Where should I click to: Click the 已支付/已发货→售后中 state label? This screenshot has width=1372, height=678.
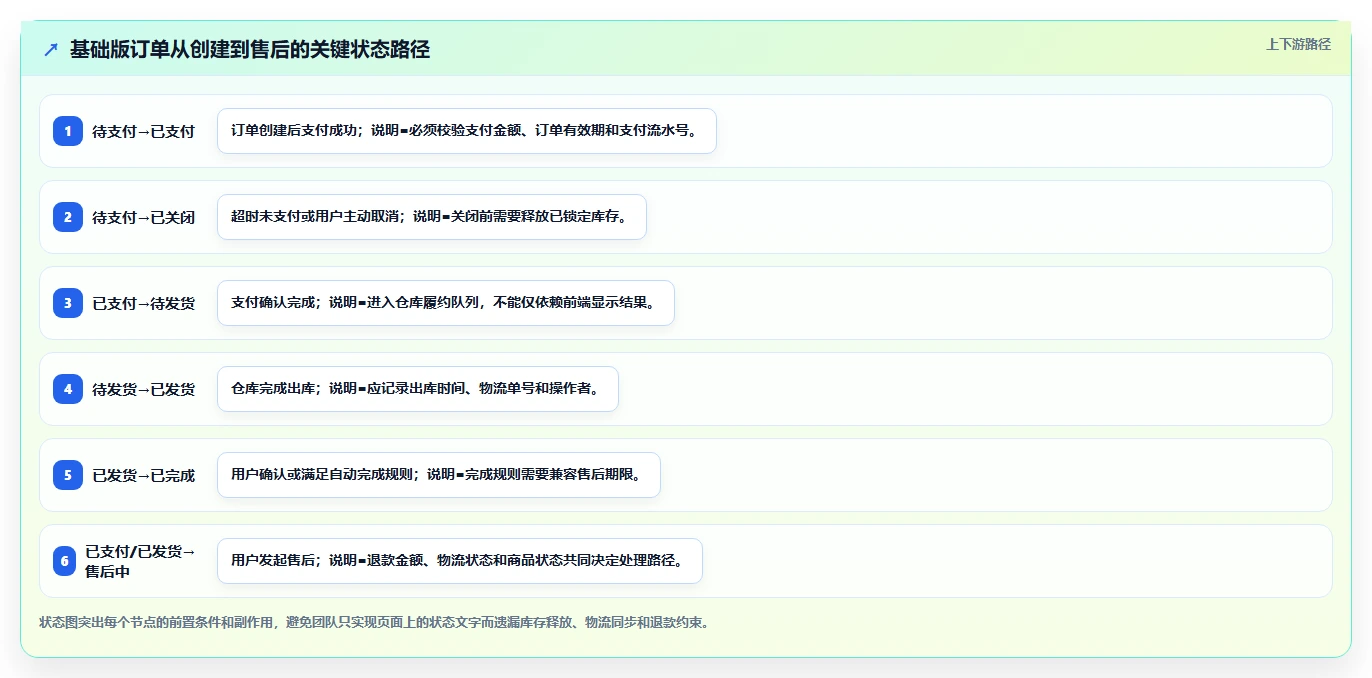tap(141, 561)
